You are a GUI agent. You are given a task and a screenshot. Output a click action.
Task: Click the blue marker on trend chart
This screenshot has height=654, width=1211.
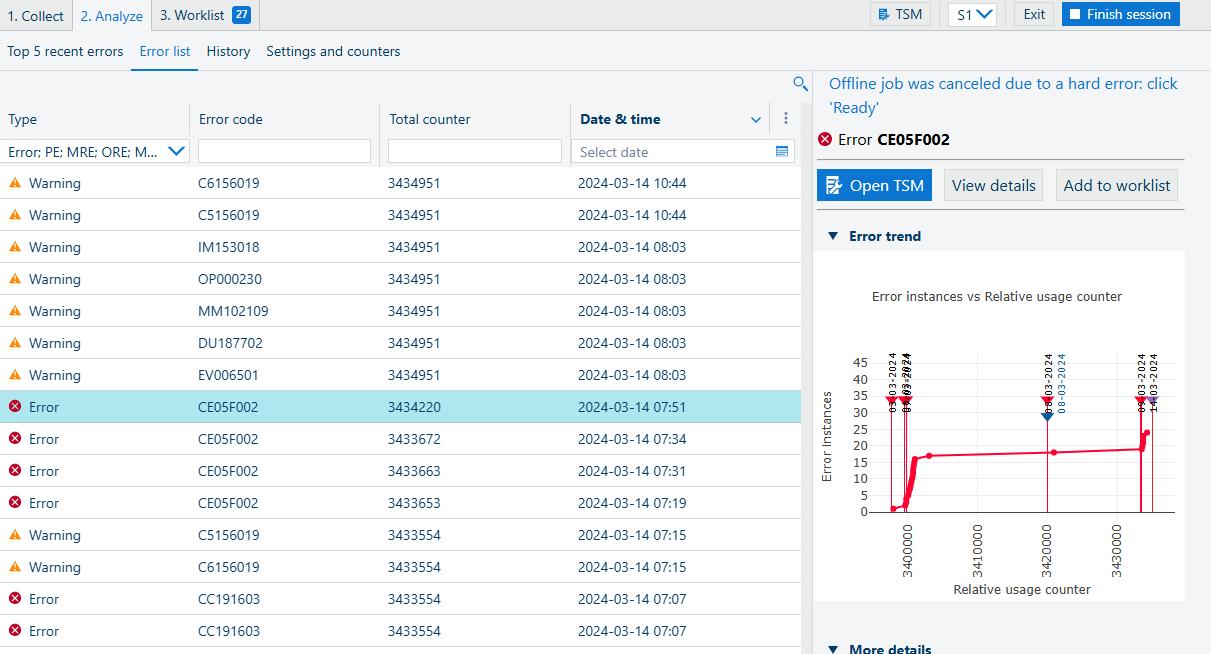point(1047,414)
